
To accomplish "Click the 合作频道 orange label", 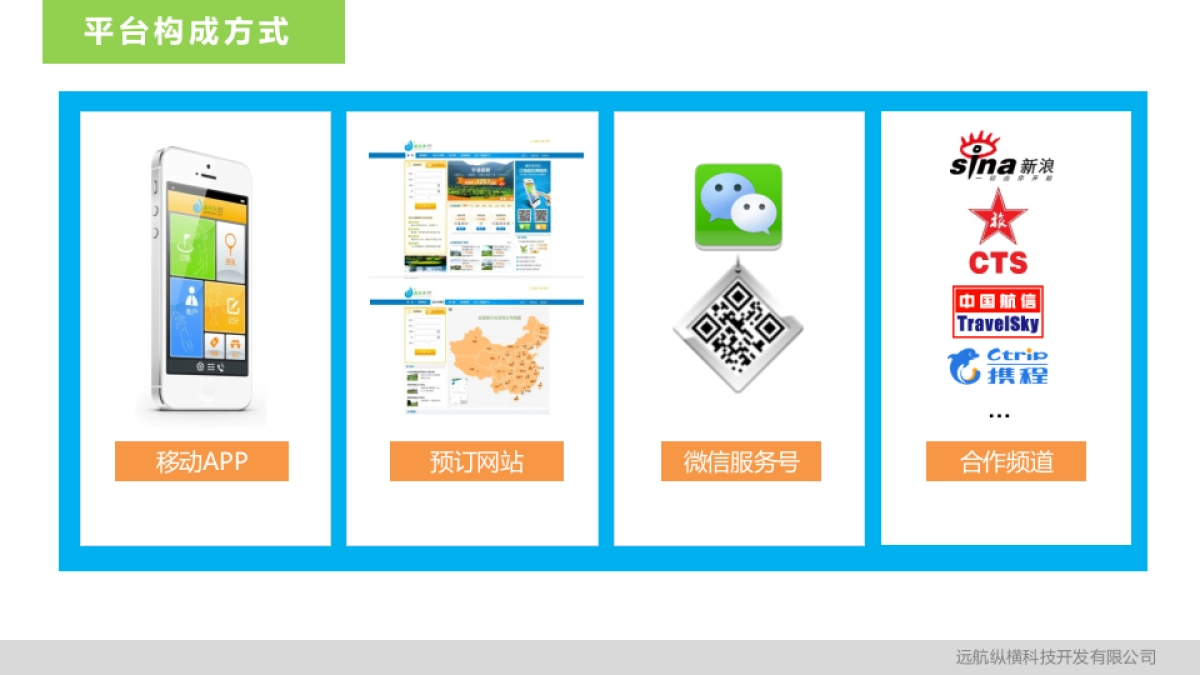I will click(x=1005, y=461).
